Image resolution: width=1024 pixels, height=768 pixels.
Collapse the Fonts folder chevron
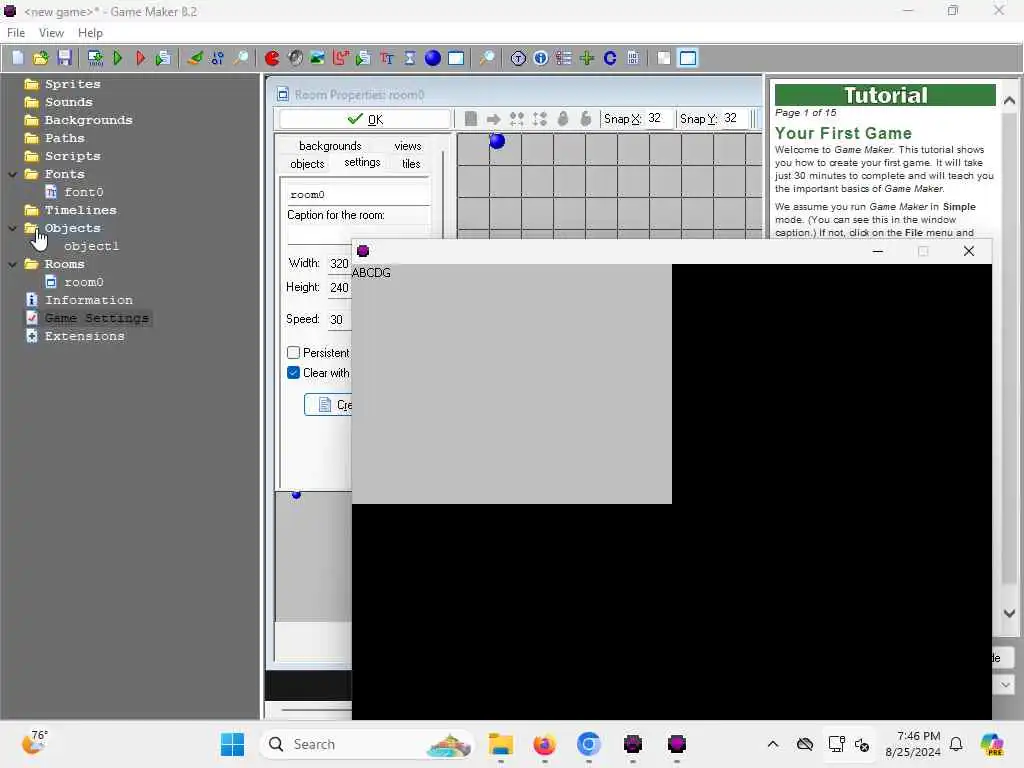[x=12, y=174]
